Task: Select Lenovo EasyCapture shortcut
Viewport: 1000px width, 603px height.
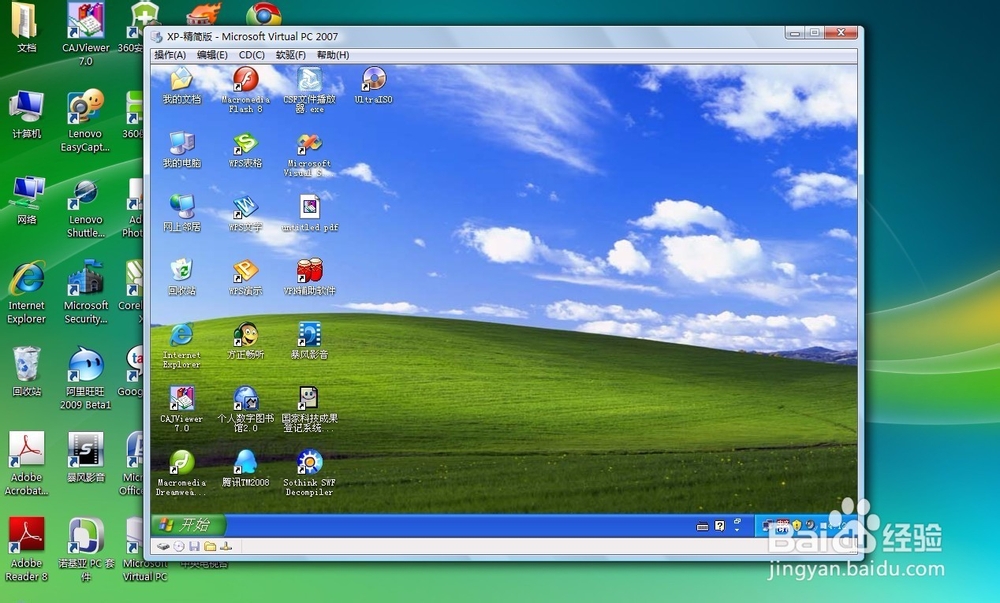Action: (85, 121)
